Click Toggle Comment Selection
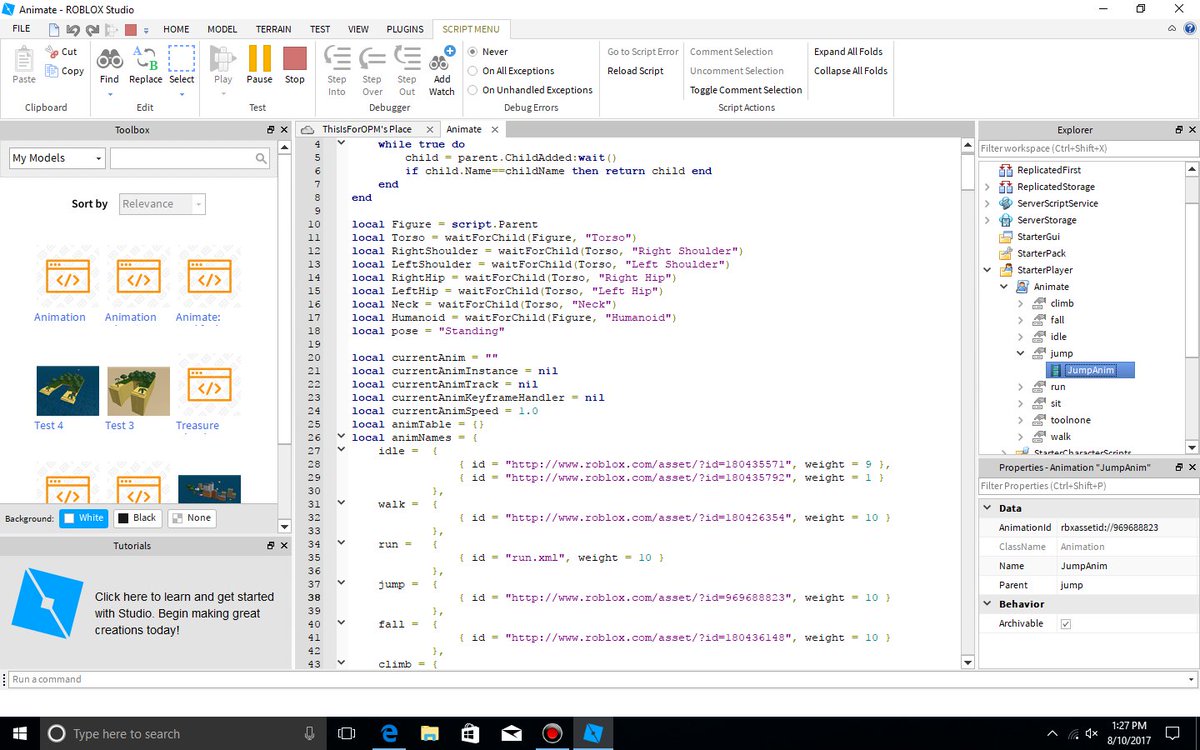Viewport: 1200px width, 750px height. click(x=746, y=90)
